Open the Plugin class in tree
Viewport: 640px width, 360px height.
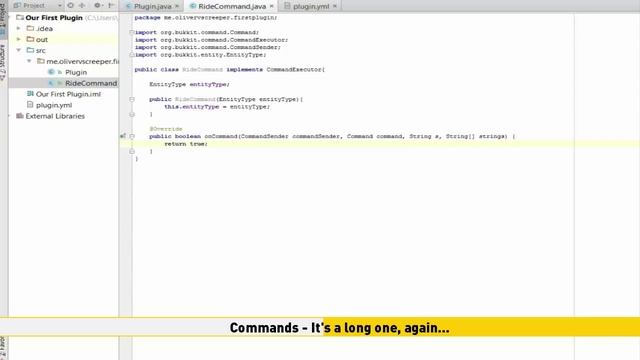click(x=76, y=72)
